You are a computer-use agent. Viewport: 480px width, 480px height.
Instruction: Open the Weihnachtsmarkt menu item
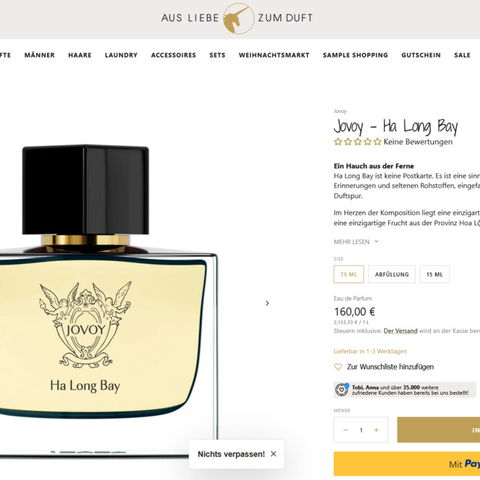[274, 55]
